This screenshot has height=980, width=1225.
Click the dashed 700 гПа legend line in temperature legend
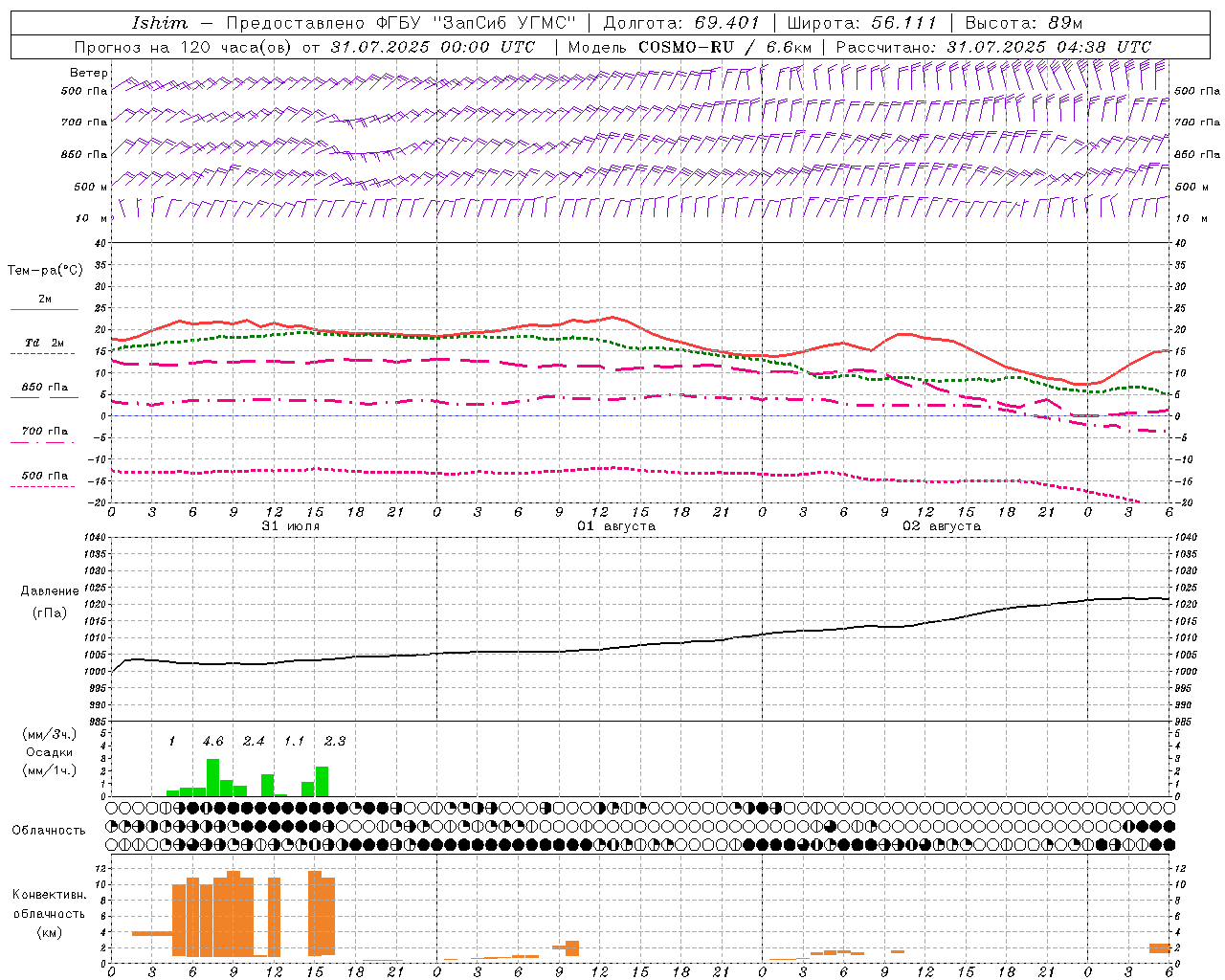click(42, 442)
